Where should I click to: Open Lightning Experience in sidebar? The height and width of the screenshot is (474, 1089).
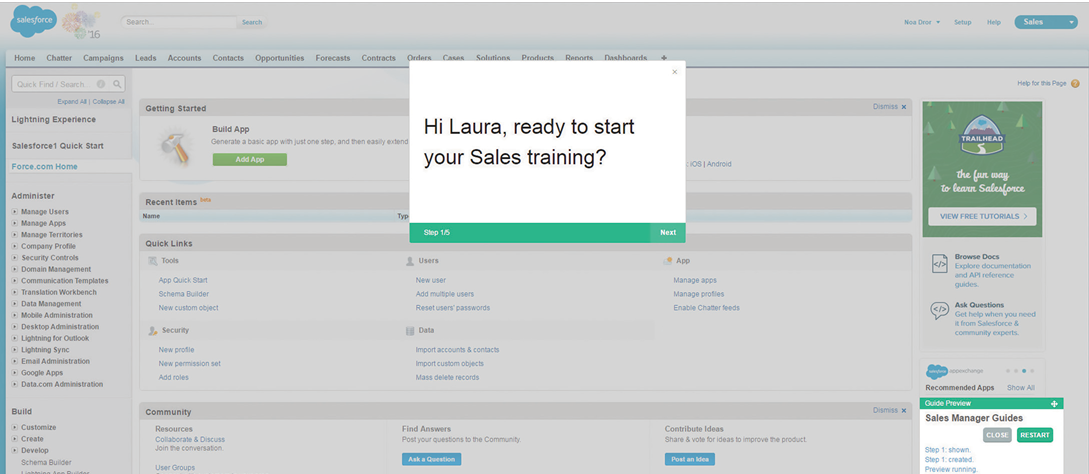click(x=53, y=120)
